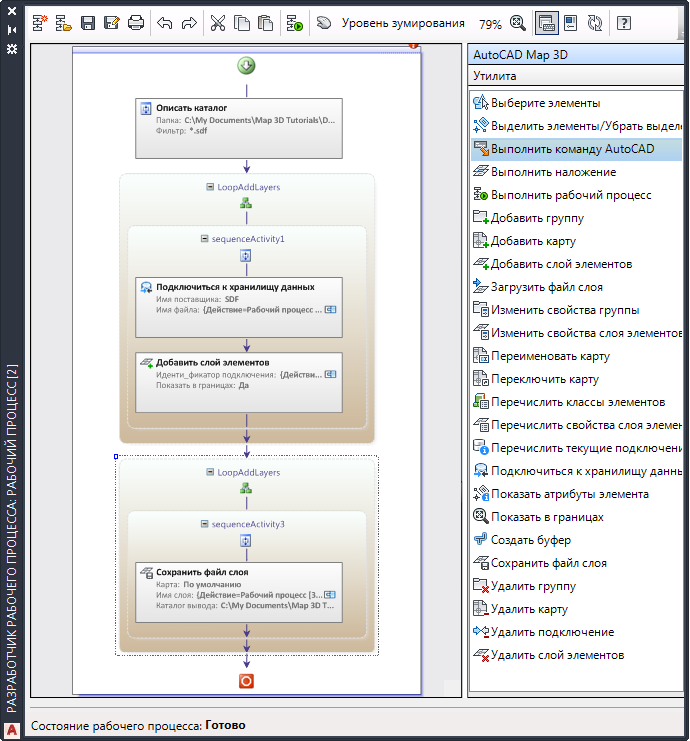Select 'Добавить слой элементов' activity in diagram
Image resolution: width=690 pixels, height=741 pixels.
pos(239,382)
